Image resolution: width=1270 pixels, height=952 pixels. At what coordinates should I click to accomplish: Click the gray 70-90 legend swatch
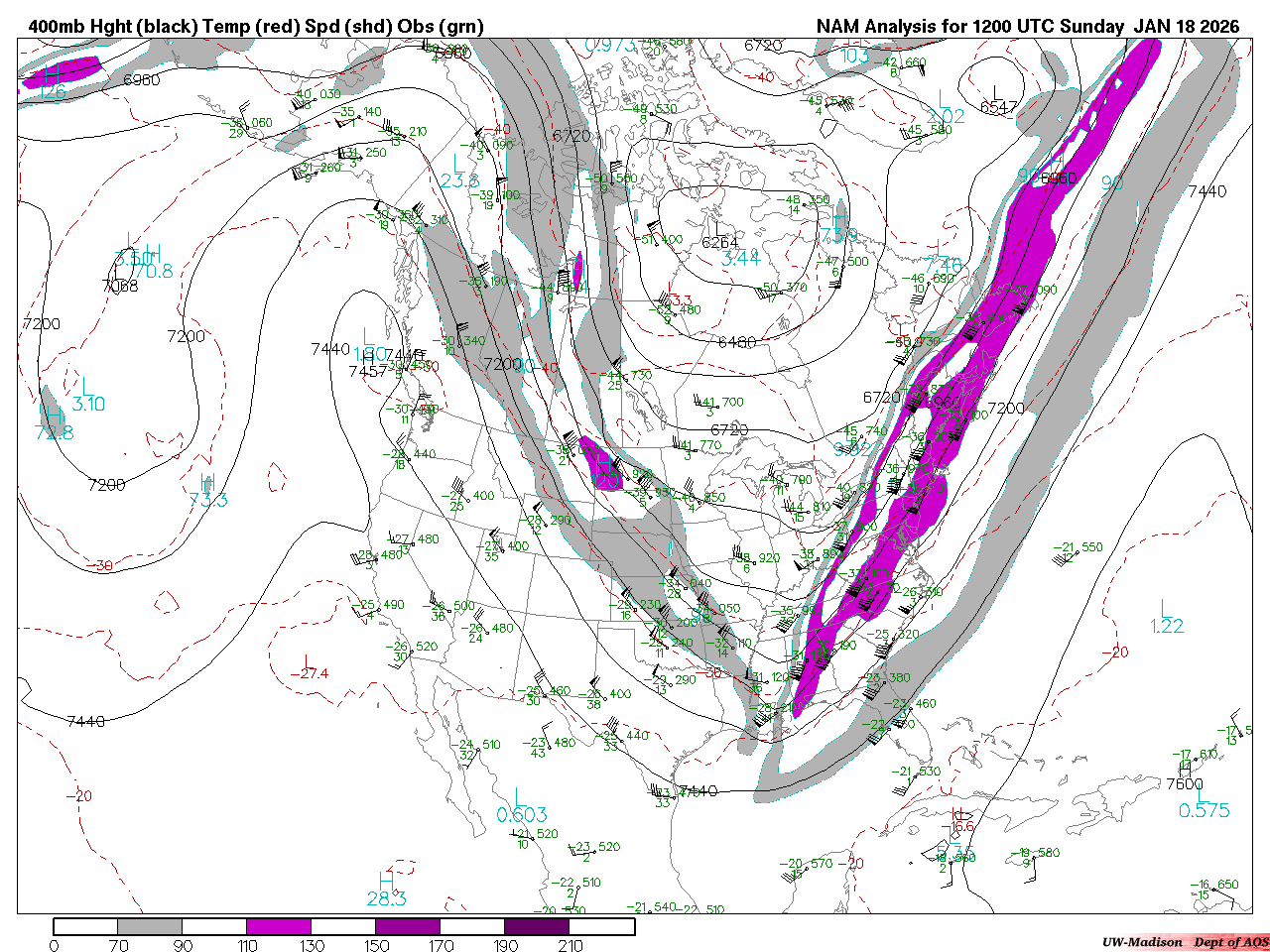coord(150,926)
